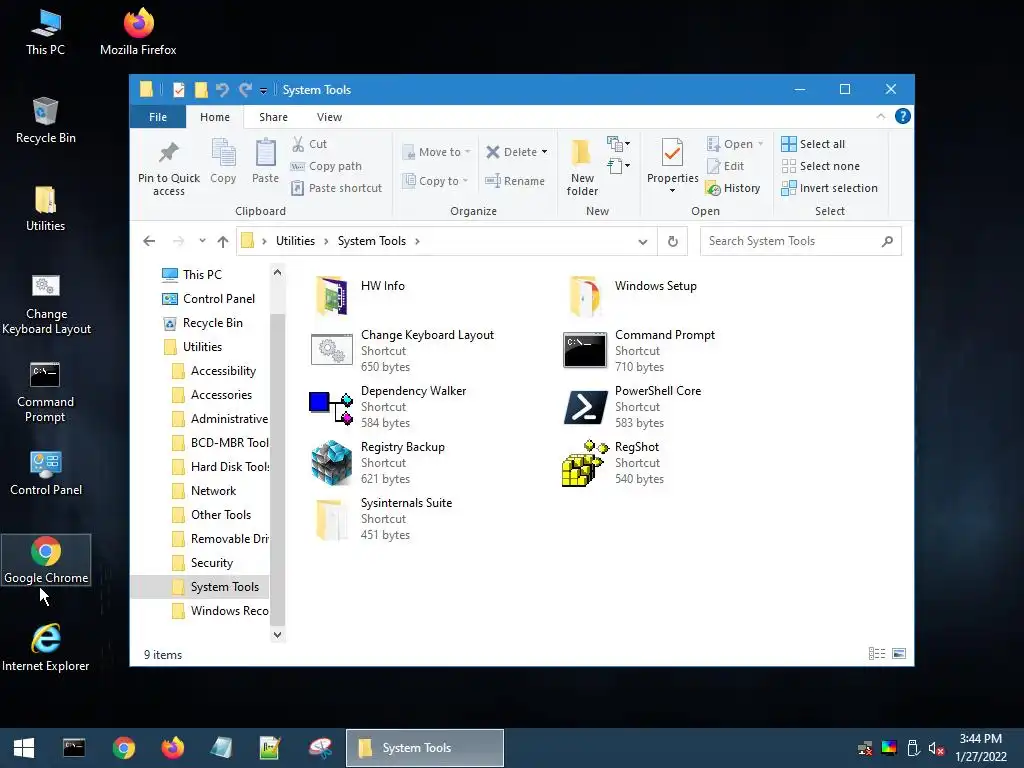Click Command Prompt icon in taskbar
The height and width of the screenshot is (768, 1024).
click(74, 748)
